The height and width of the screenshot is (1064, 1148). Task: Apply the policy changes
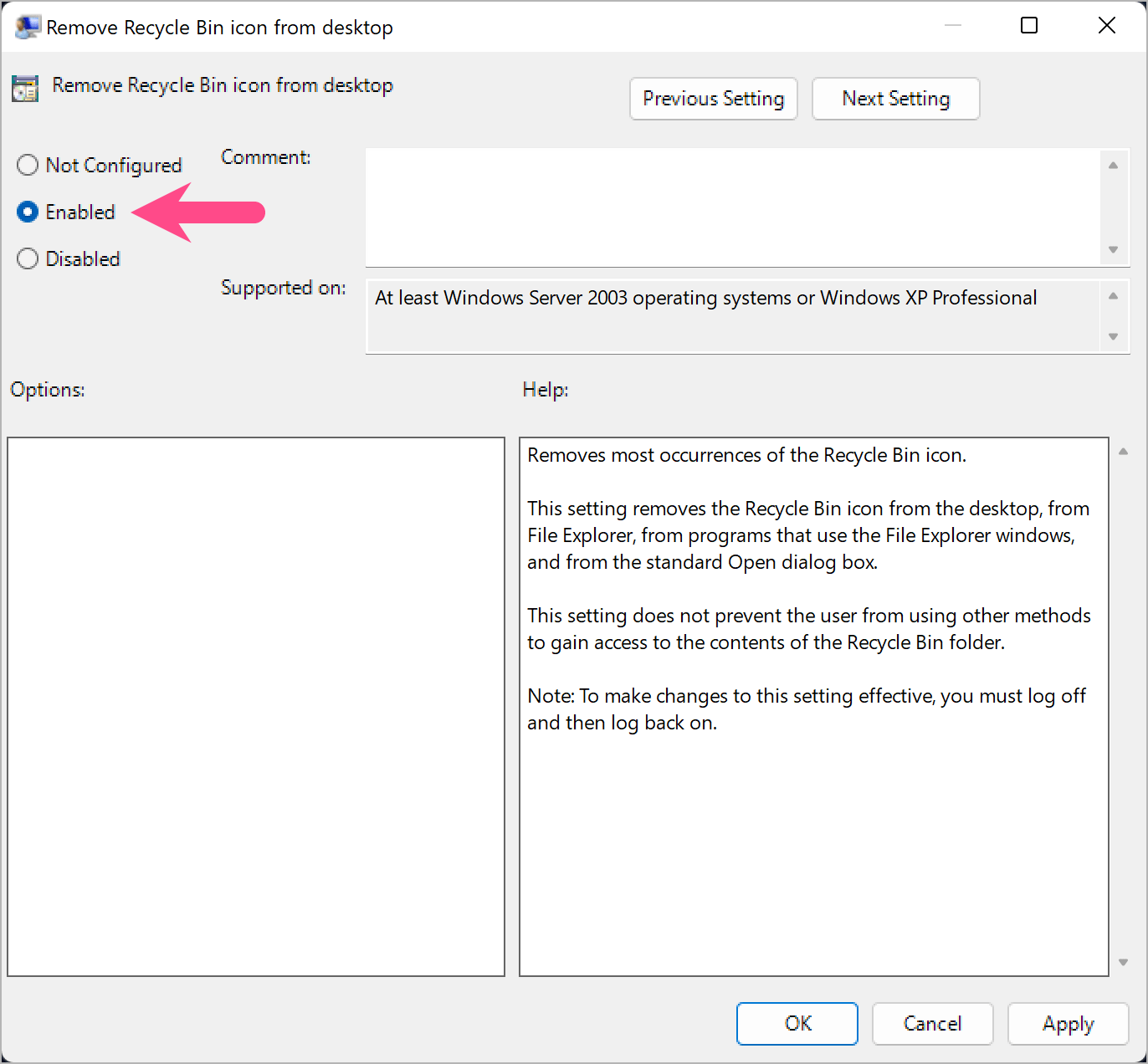point(1069,1024)
